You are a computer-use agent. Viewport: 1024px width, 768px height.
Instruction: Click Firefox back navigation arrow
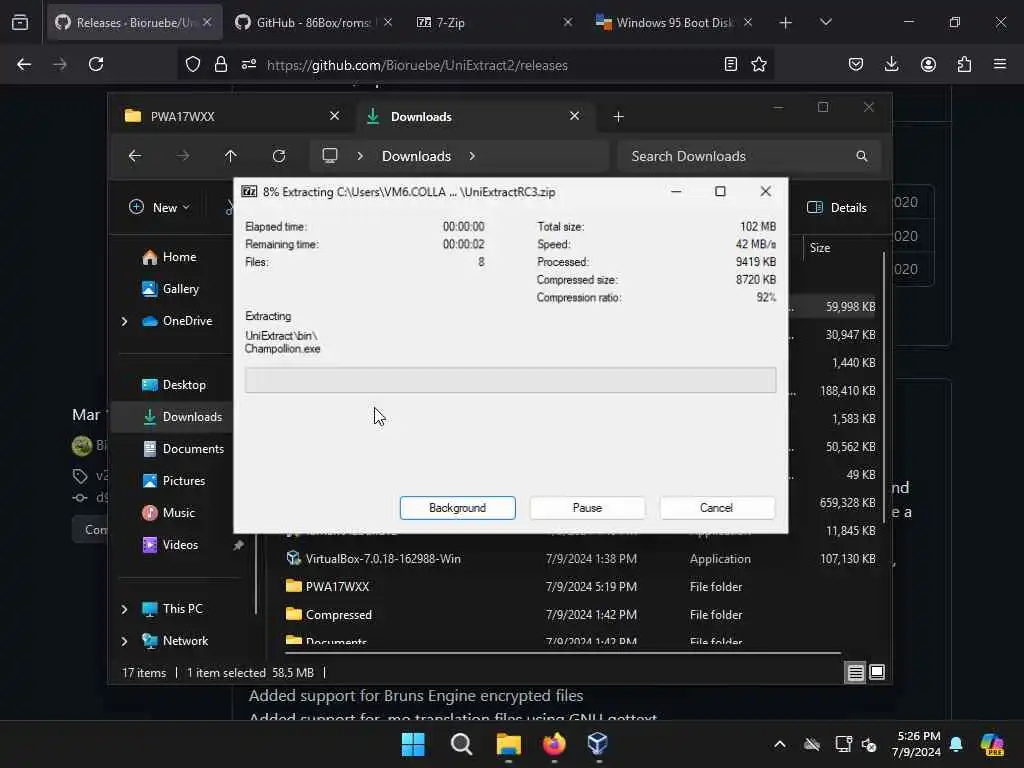[x=24, y=64]
